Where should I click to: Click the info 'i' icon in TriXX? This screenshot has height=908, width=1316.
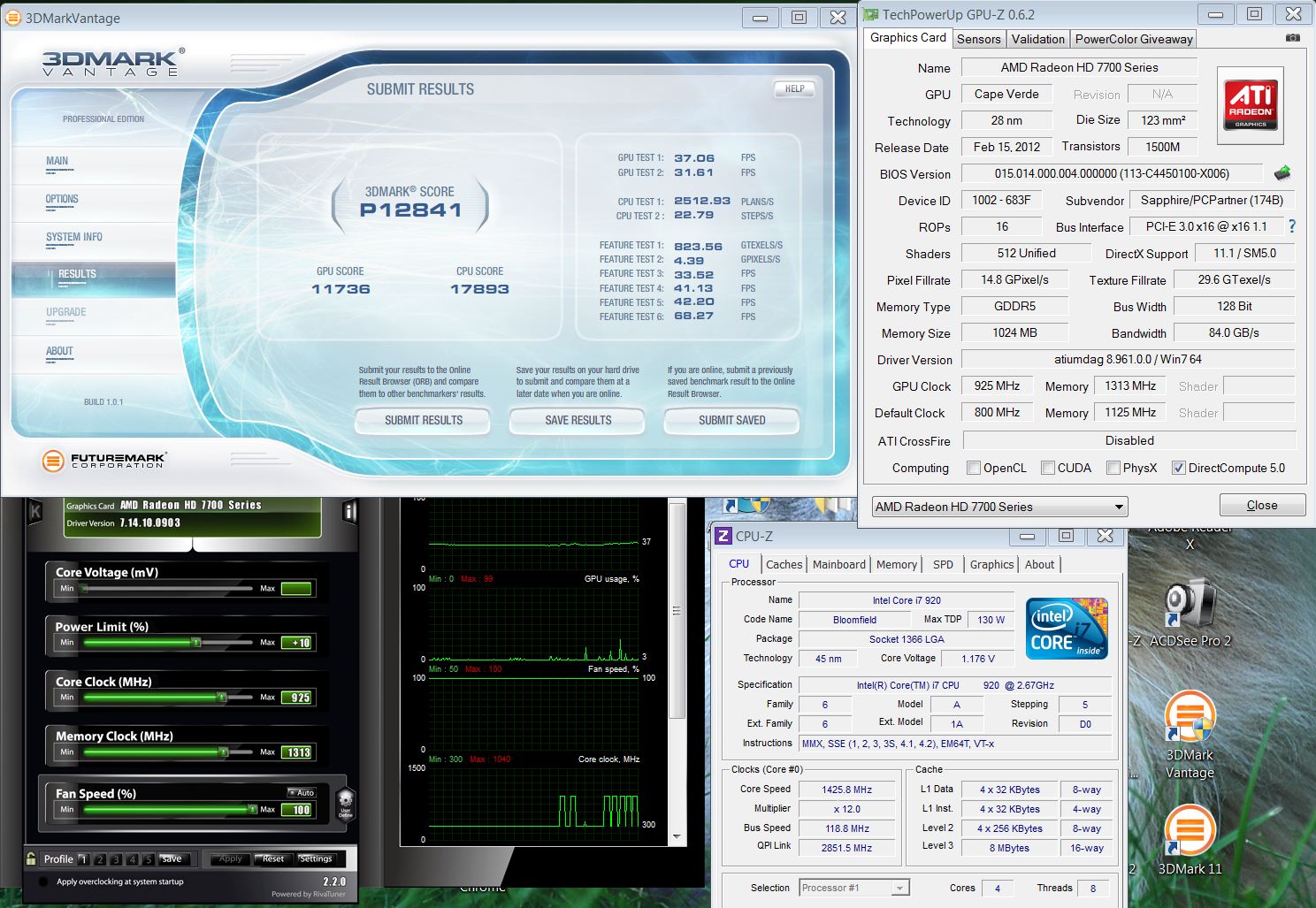click(350, 512)
